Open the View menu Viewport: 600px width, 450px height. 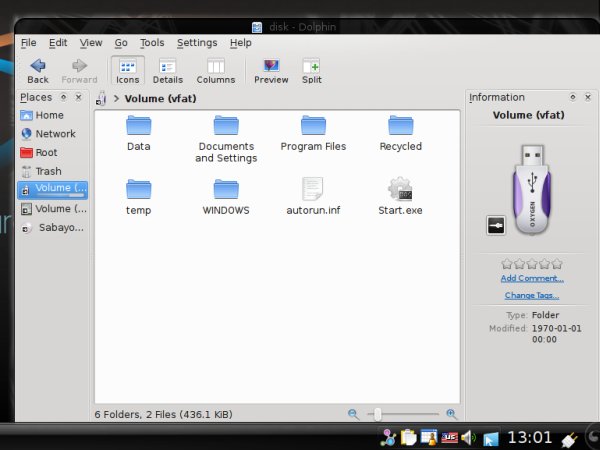point(91,42)
